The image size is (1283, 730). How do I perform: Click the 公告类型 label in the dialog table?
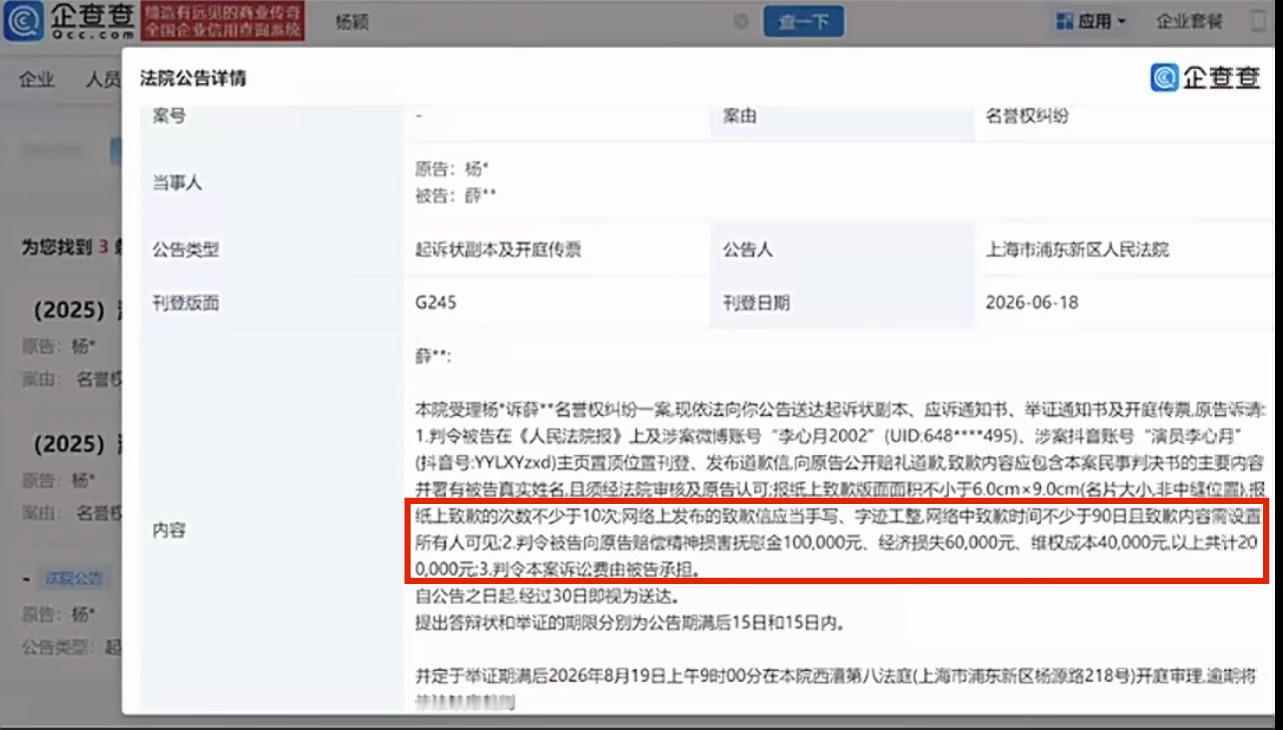185,251
